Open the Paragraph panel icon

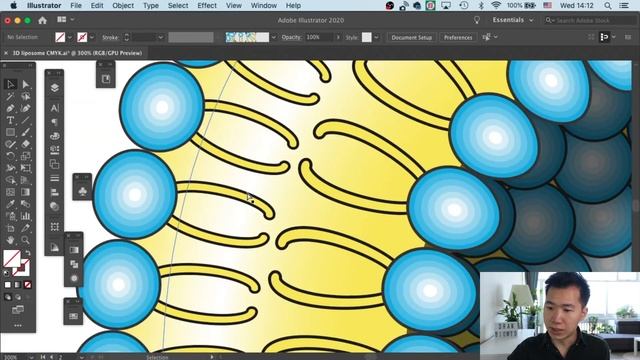point(54,122)
